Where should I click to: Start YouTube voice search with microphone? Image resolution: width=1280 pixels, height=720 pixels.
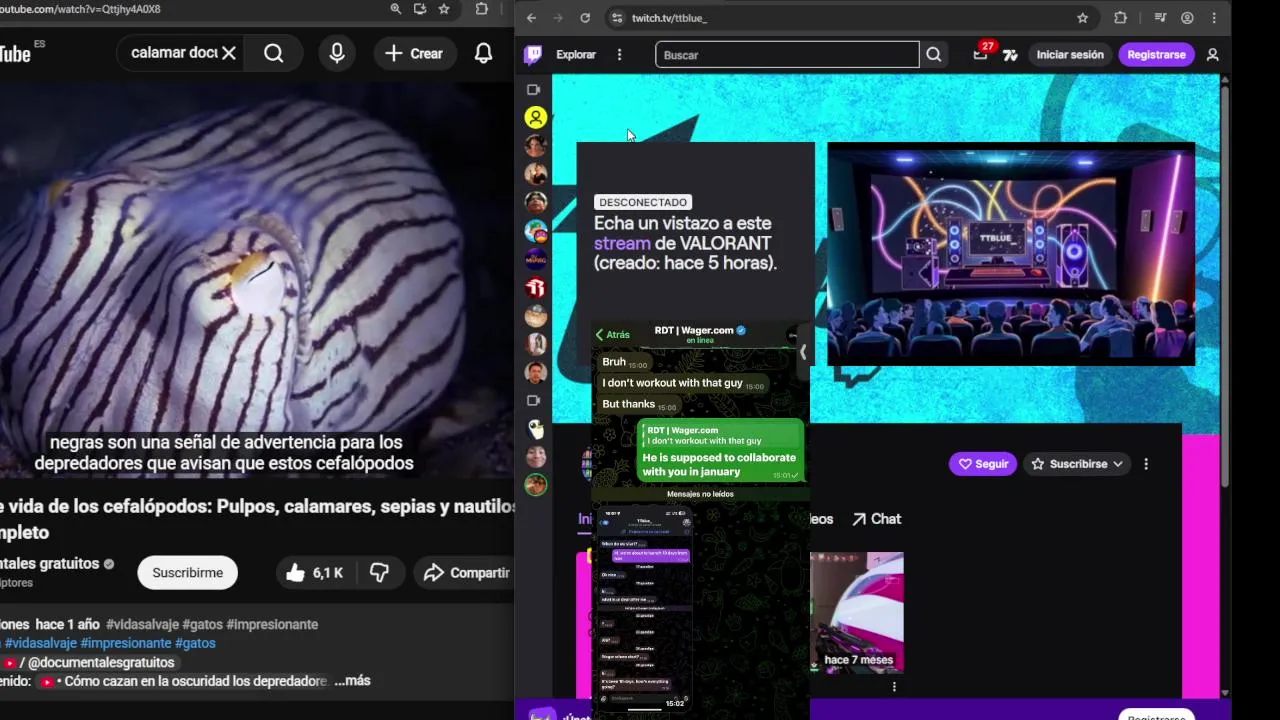point(337,54)
